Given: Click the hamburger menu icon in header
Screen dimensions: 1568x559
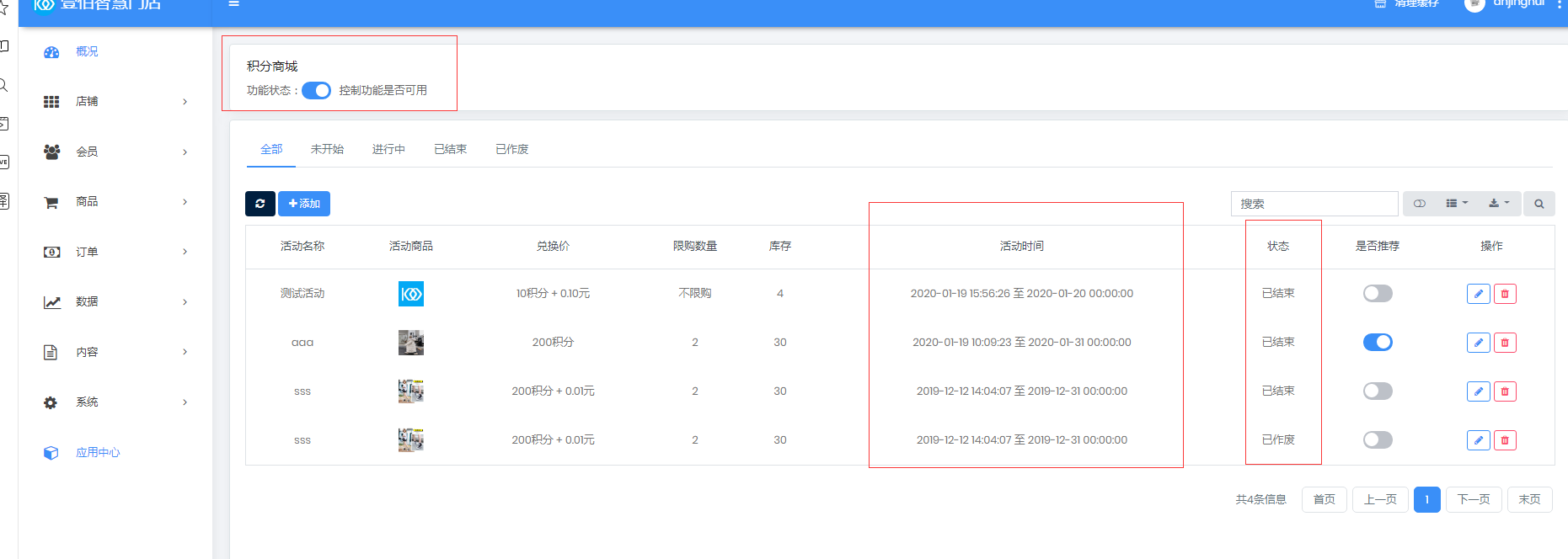Looking at the screenshot, I should click(233, 4).
